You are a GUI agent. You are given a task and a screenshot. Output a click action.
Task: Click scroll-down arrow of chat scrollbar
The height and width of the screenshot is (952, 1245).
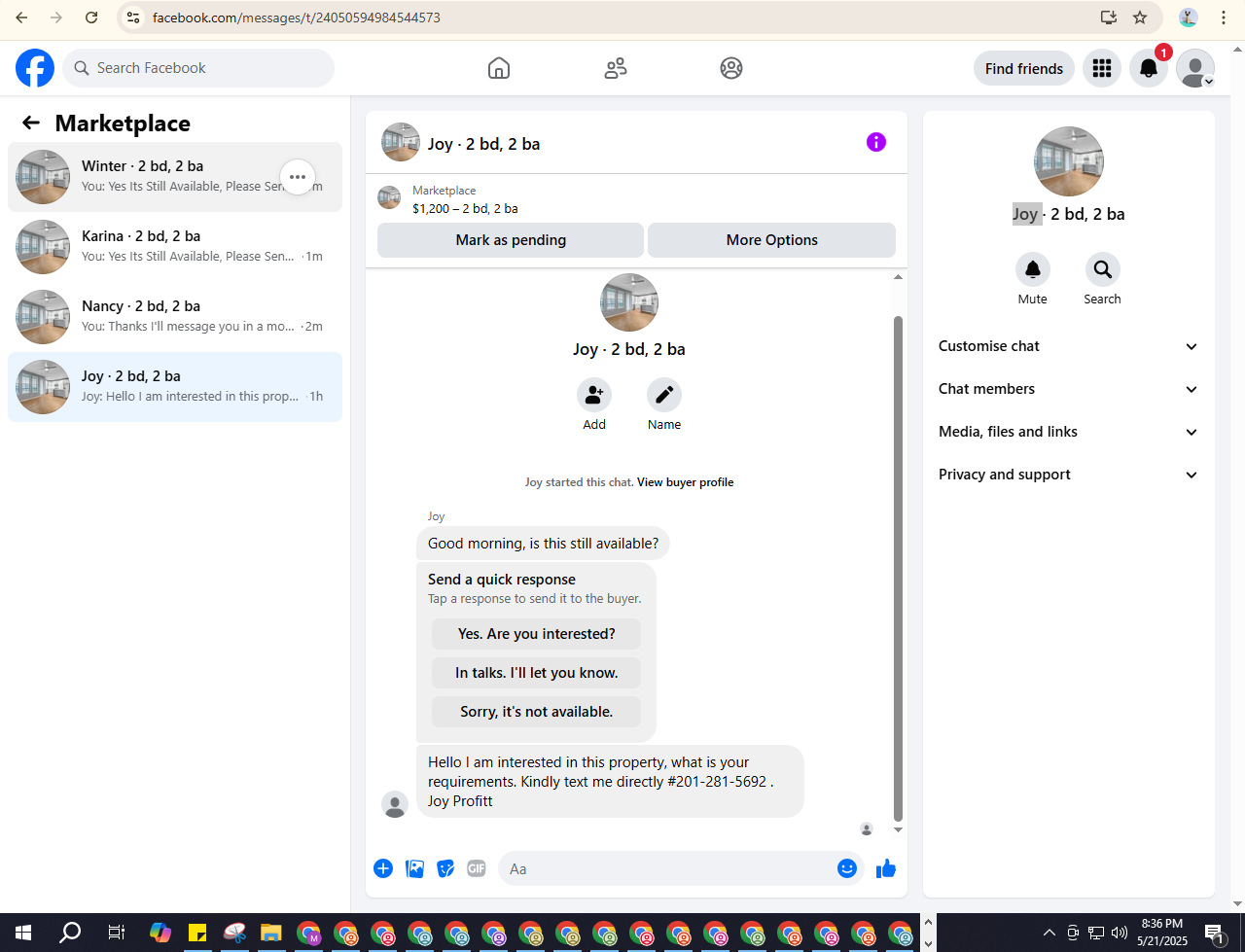(x=899, y=829)
